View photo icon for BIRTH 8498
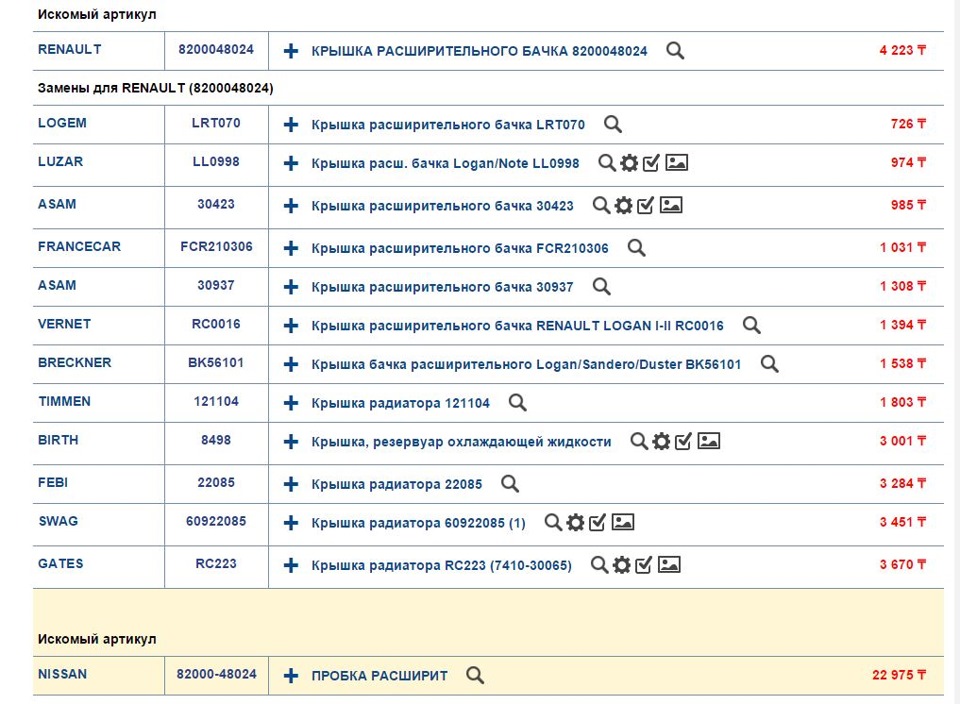 709,441
